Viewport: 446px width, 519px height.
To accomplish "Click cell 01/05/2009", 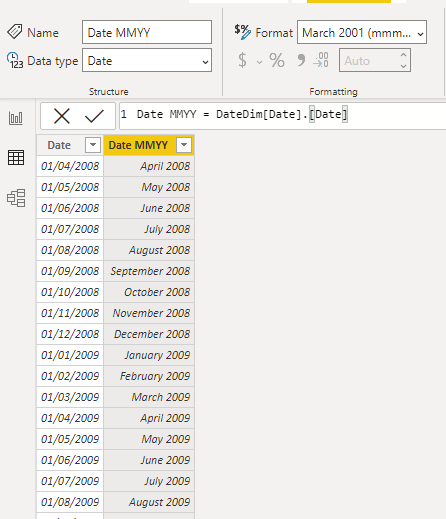I will point(70,439).
